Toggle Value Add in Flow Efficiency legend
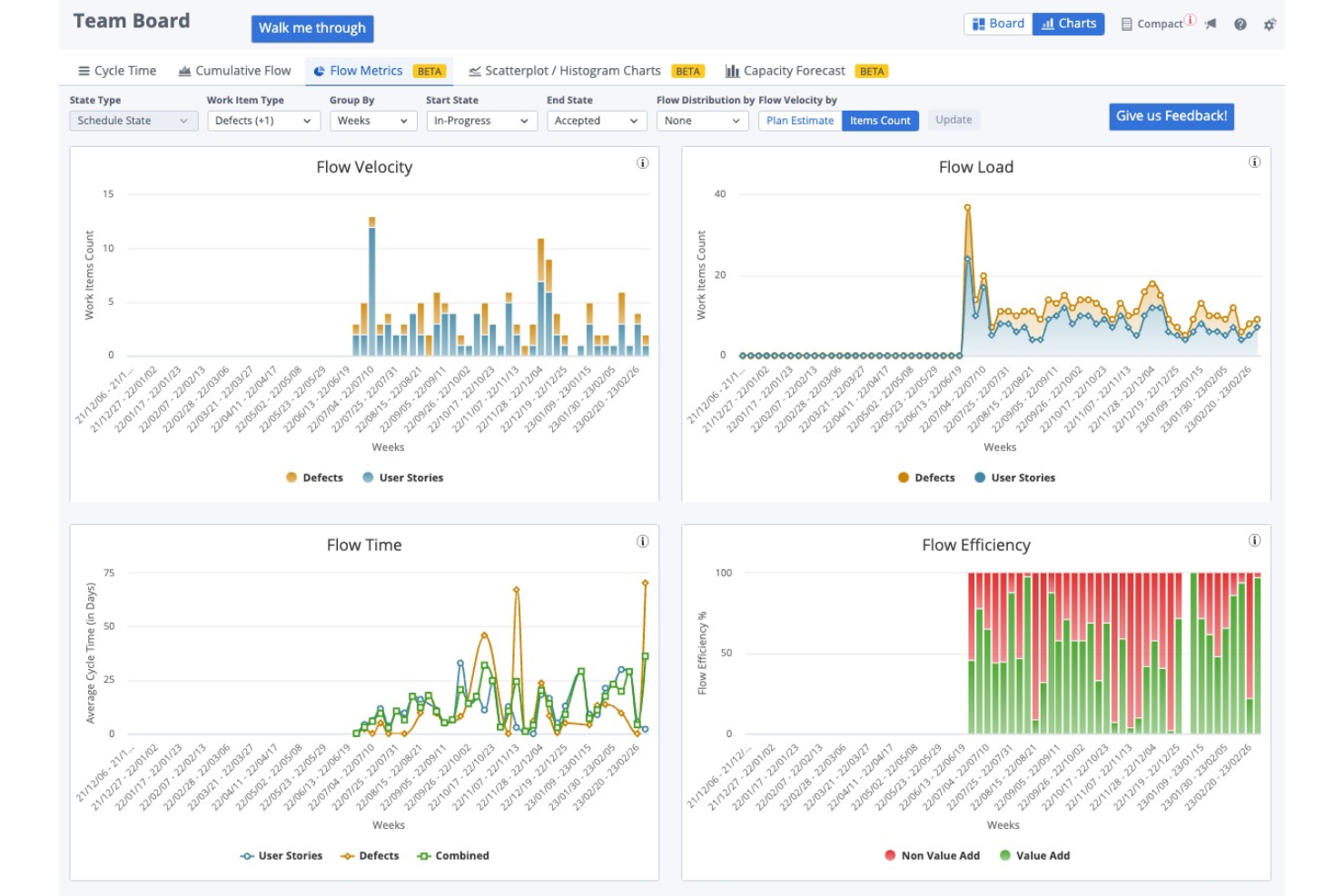 click(x=1034, y=856)
